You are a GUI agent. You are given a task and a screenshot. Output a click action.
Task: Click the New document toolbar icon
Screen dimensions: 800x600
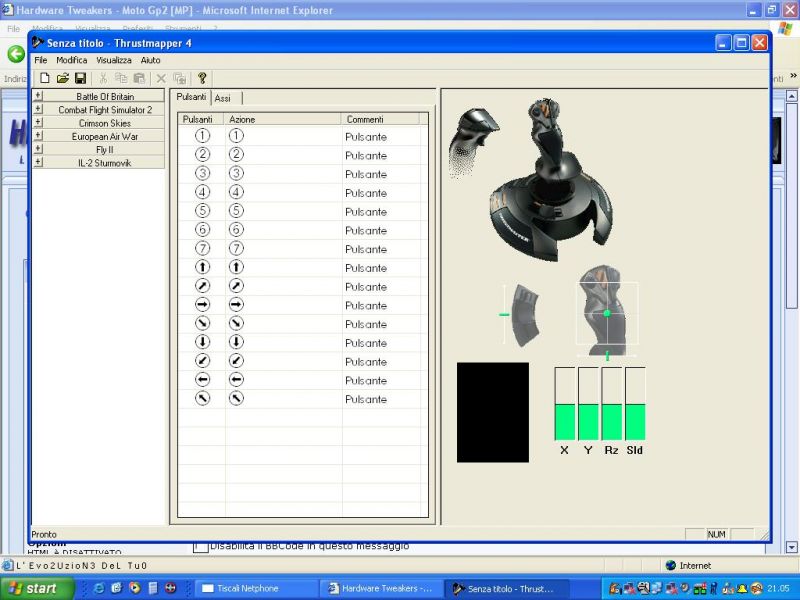(x=45, y=78)
